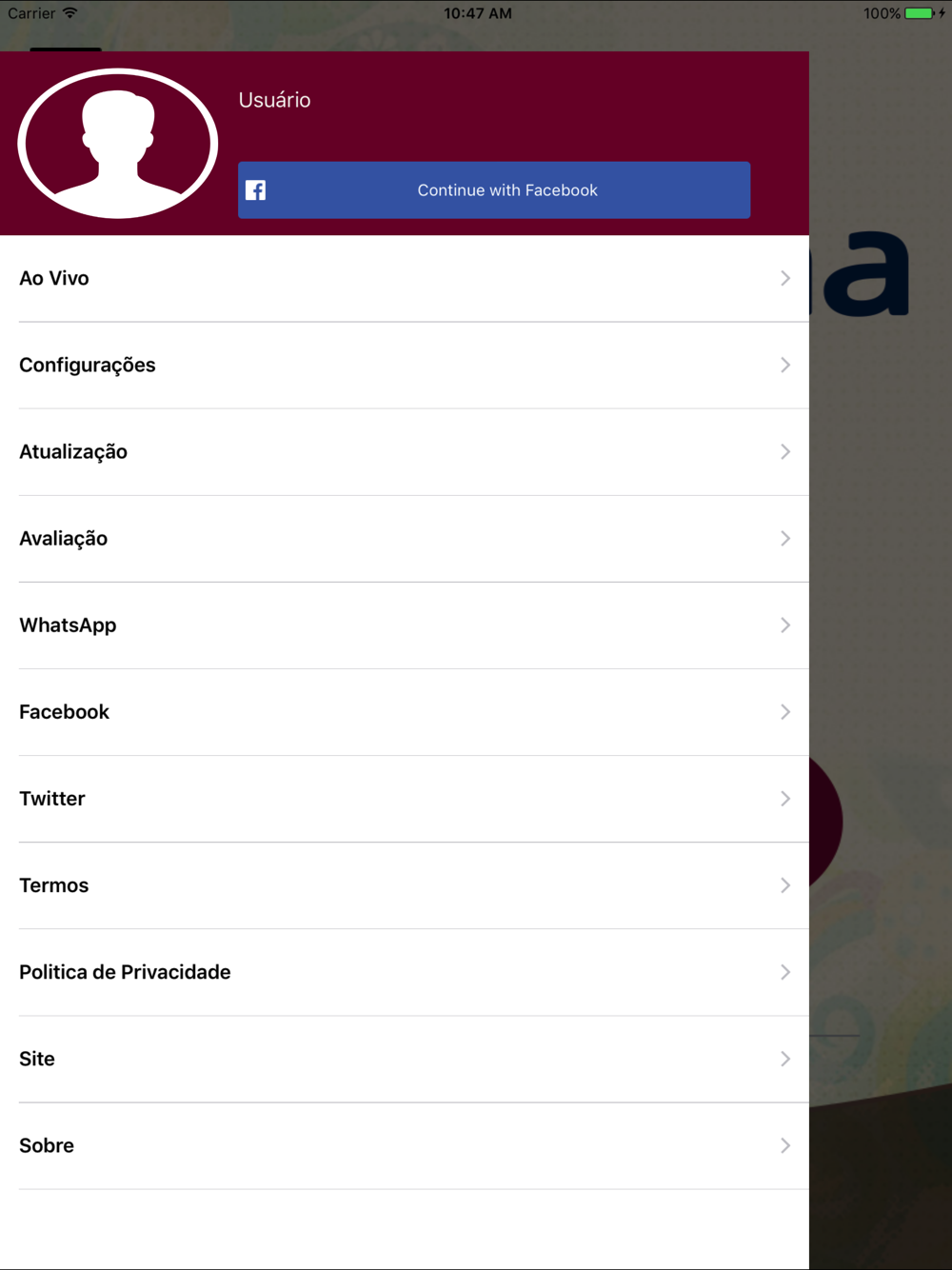Click chevron on the Site row
The width and height of the screenshot is (952, 1270).
785,1059
